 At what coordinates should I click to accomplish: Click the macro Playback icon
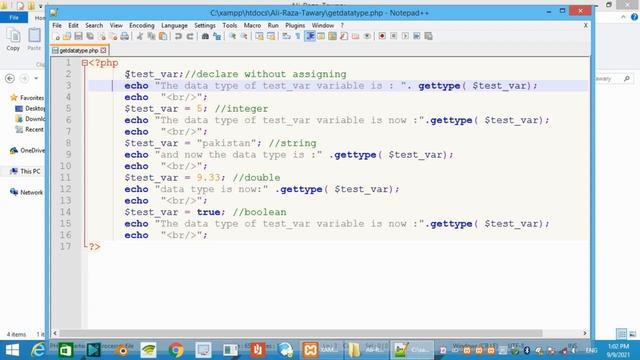405,36
